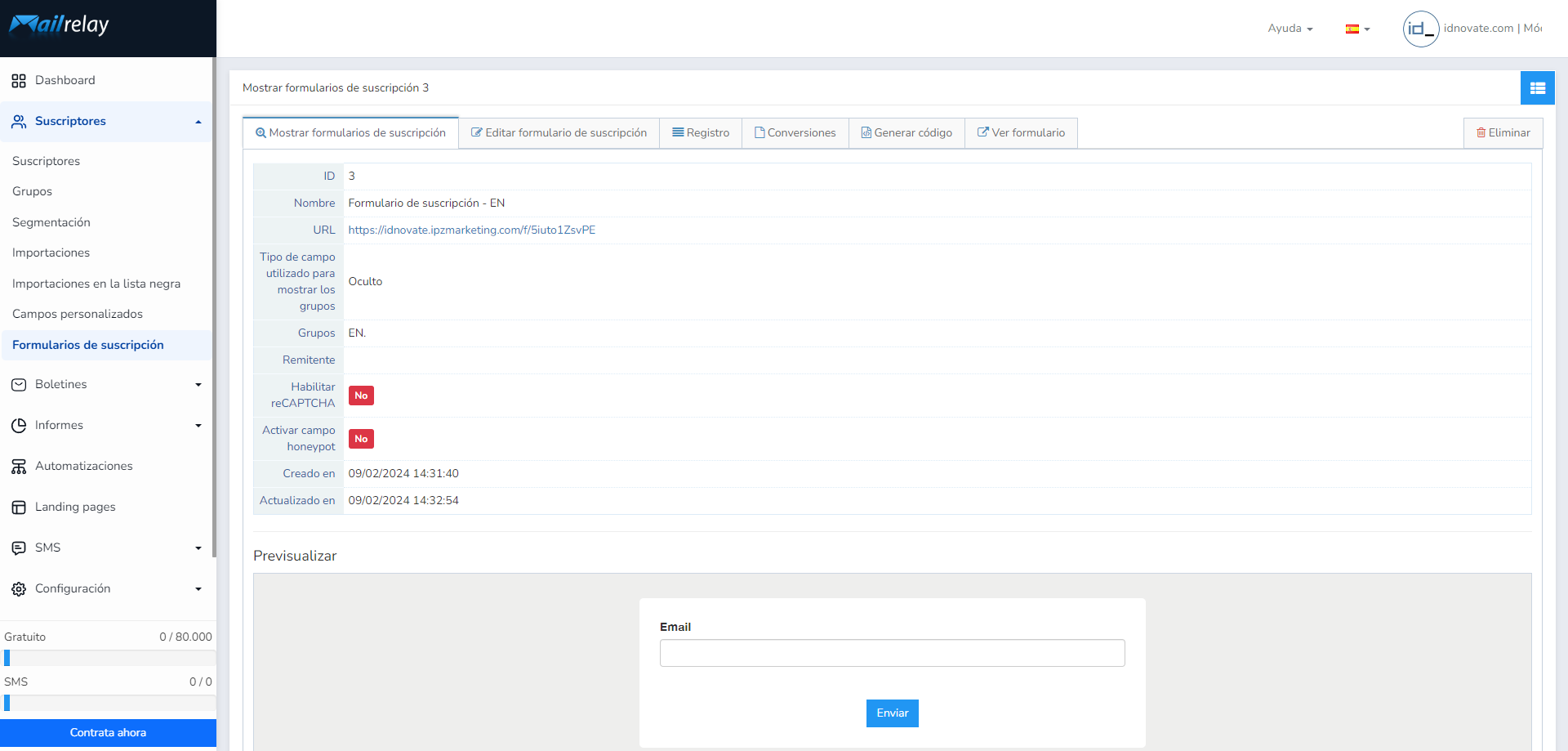Click the Dashboard menu label
This screenshot has height=751, width=1568.
(65, 81)
